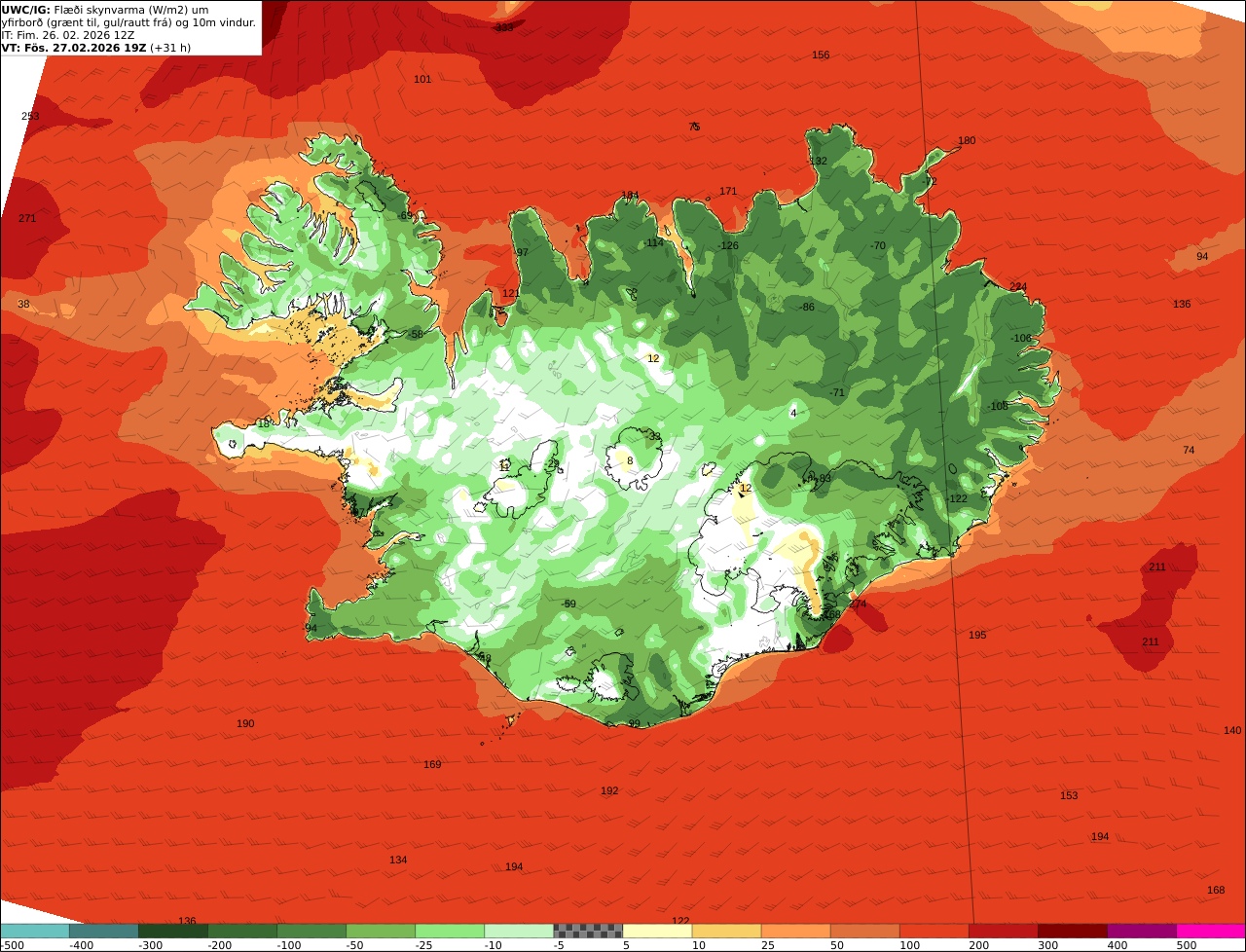Click the map value 168
This screenshot has height=952, width=1246.
tap(1216, 890)
